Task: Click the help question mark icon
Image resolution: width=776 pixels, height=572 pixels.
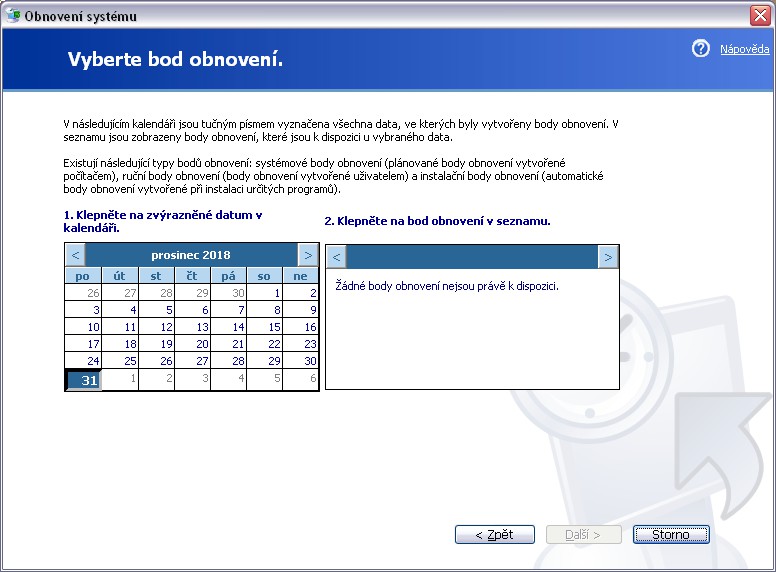Action: coord(700,48)
